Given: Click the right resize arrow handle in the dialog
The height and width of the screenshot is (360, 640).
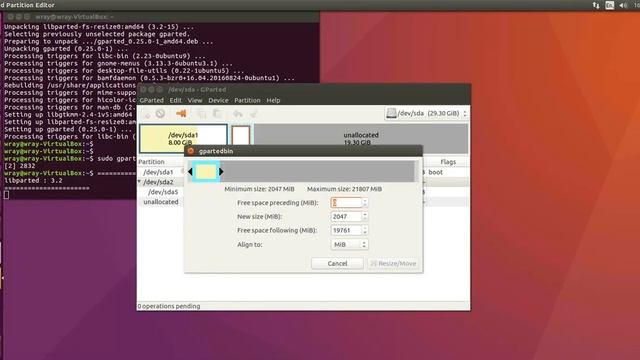Looking at the screenshot, I should click(x=221, y=172).
